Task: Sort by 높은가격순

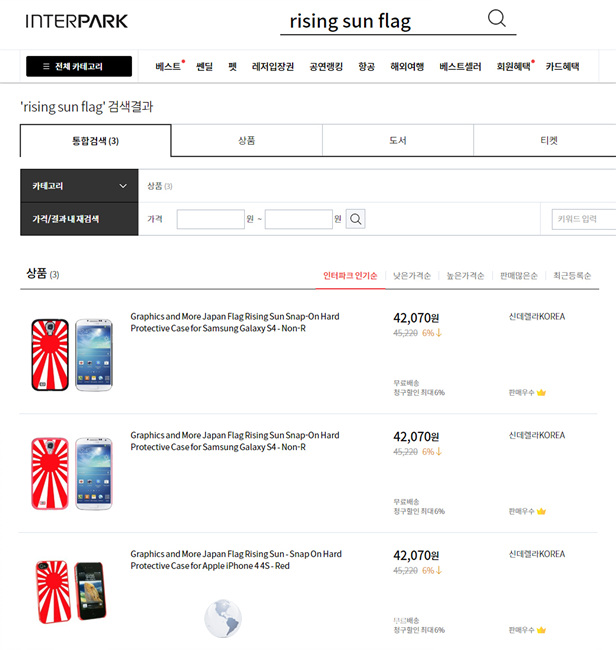Action: (465, 276)
